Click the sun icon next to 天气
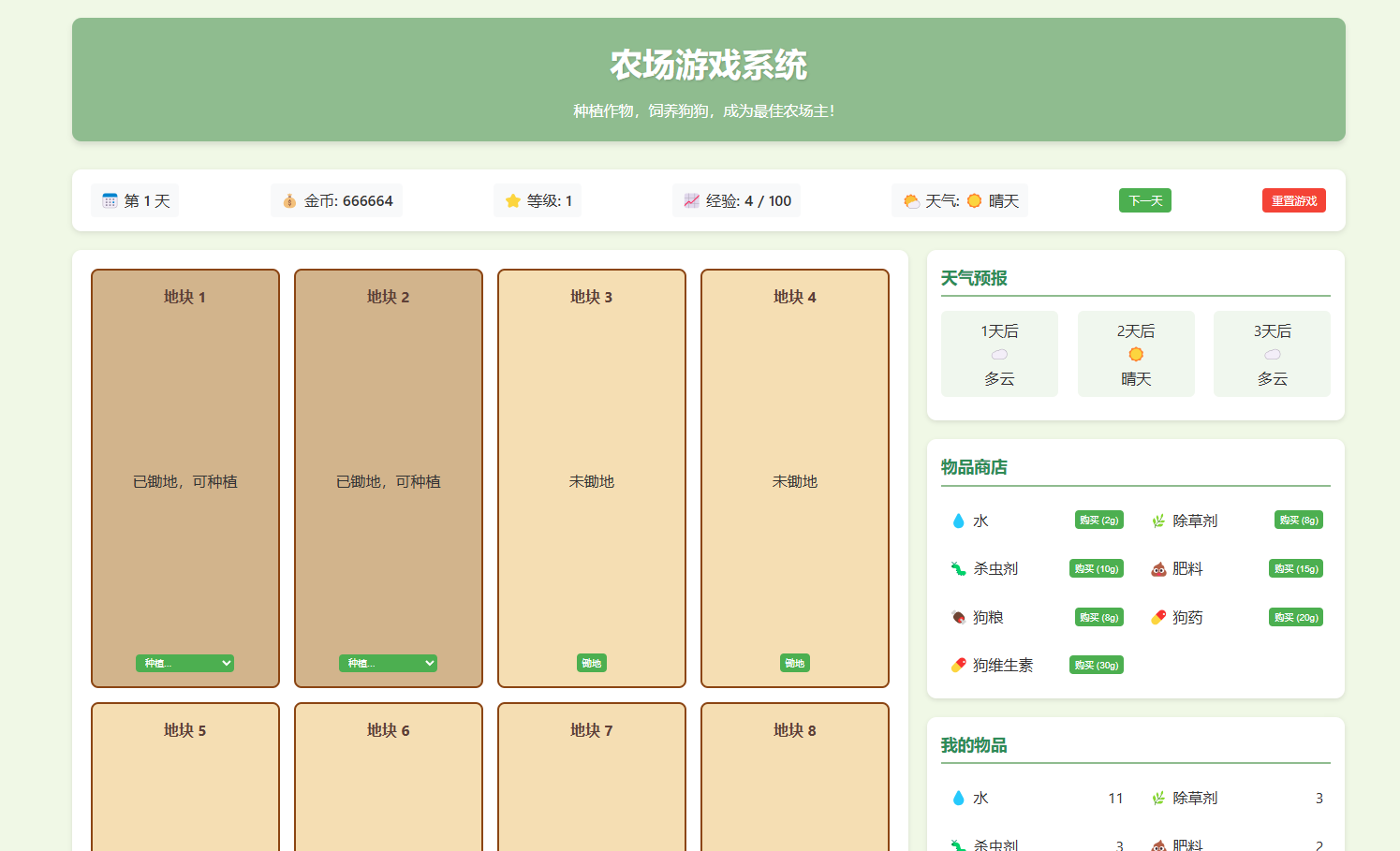 [974, 200]
